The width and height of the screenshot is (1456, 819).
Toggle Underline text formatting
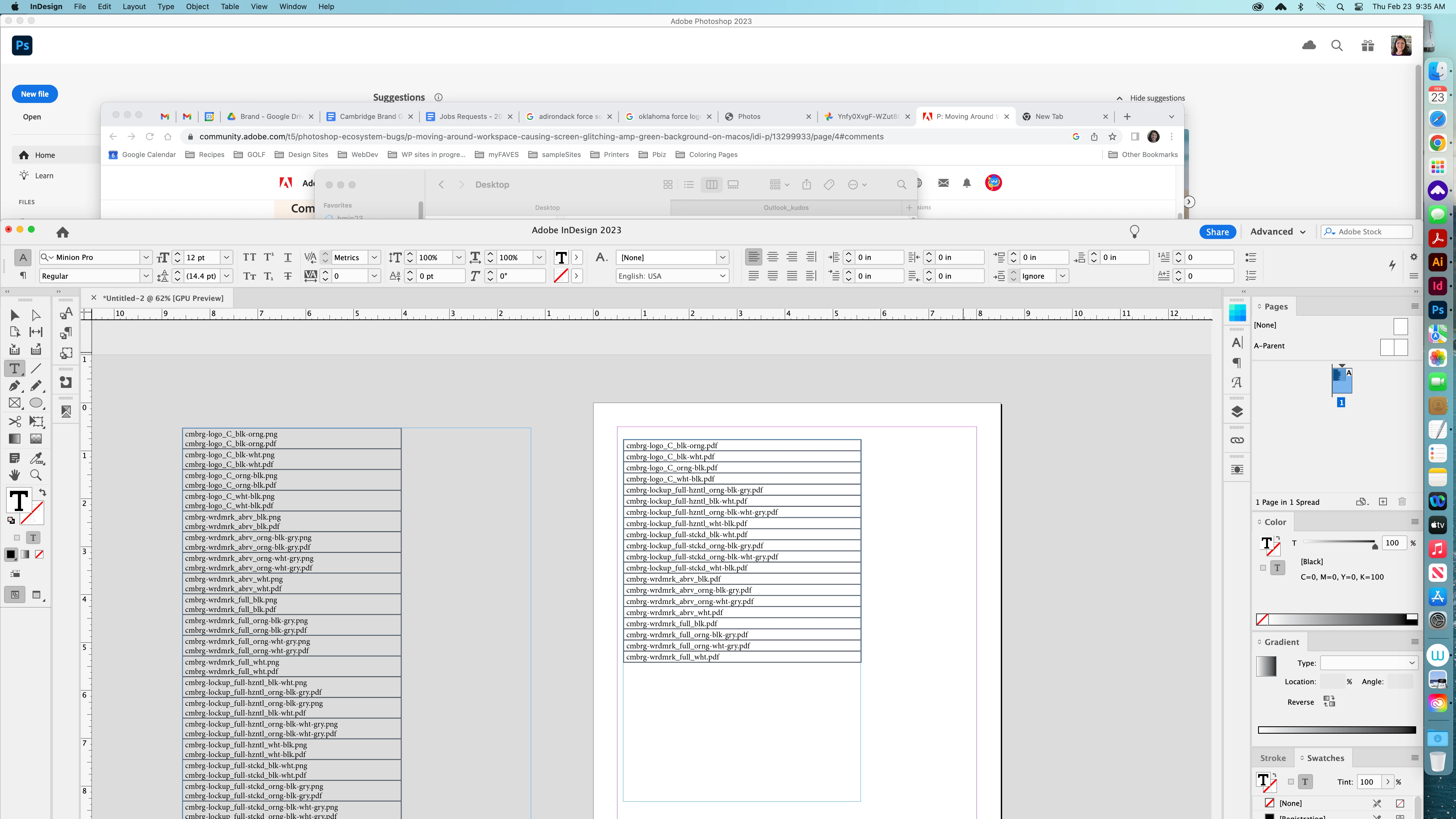click(x=288, y=258)
